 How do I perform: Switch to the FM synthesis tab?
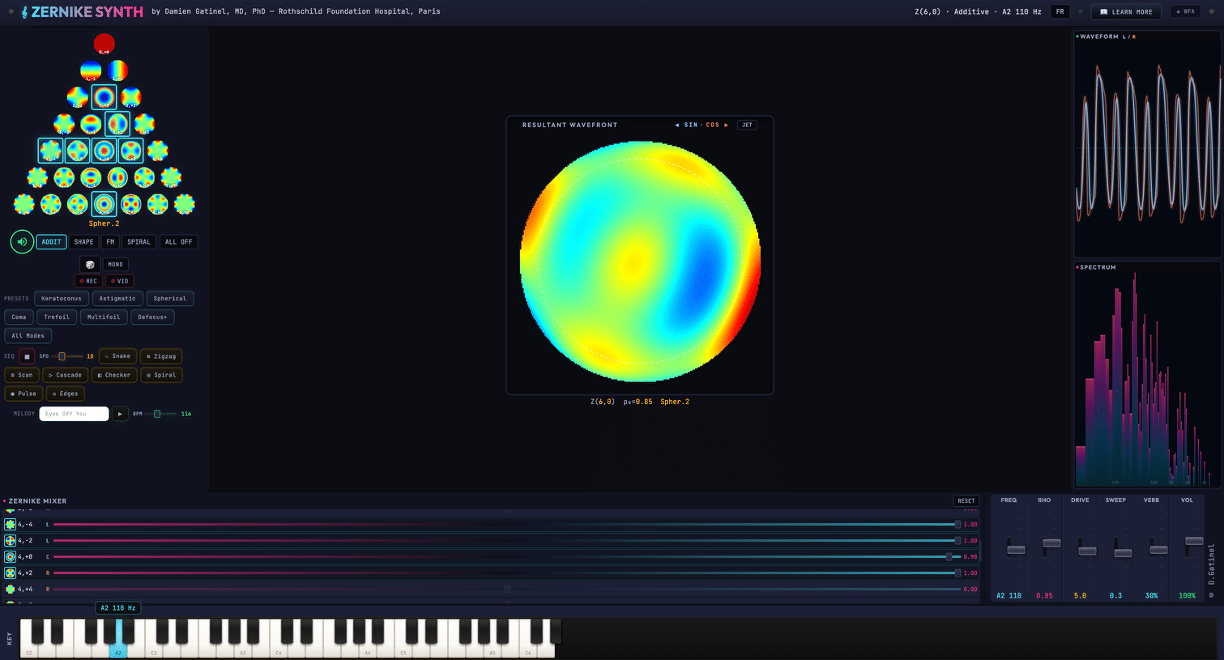110,241
